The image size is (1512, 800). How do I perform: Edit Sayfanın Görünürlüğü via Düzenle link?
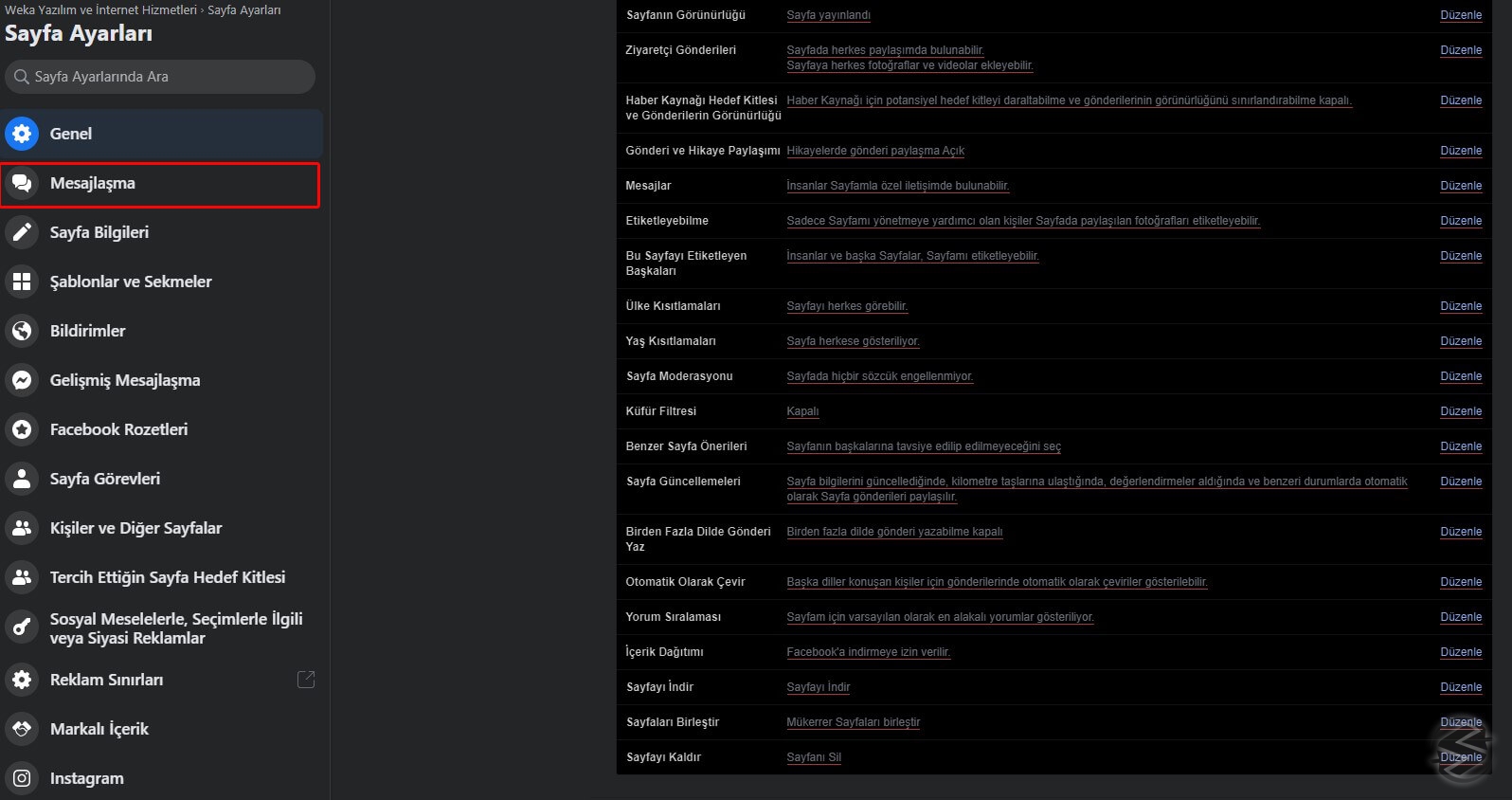(1460, 15)
